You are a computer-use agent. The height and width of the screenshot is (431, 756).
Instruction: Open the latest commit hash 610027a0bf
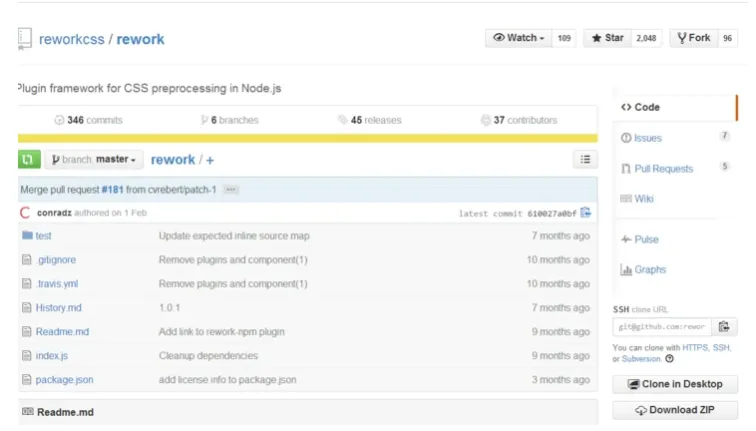(x=552, y=214)
